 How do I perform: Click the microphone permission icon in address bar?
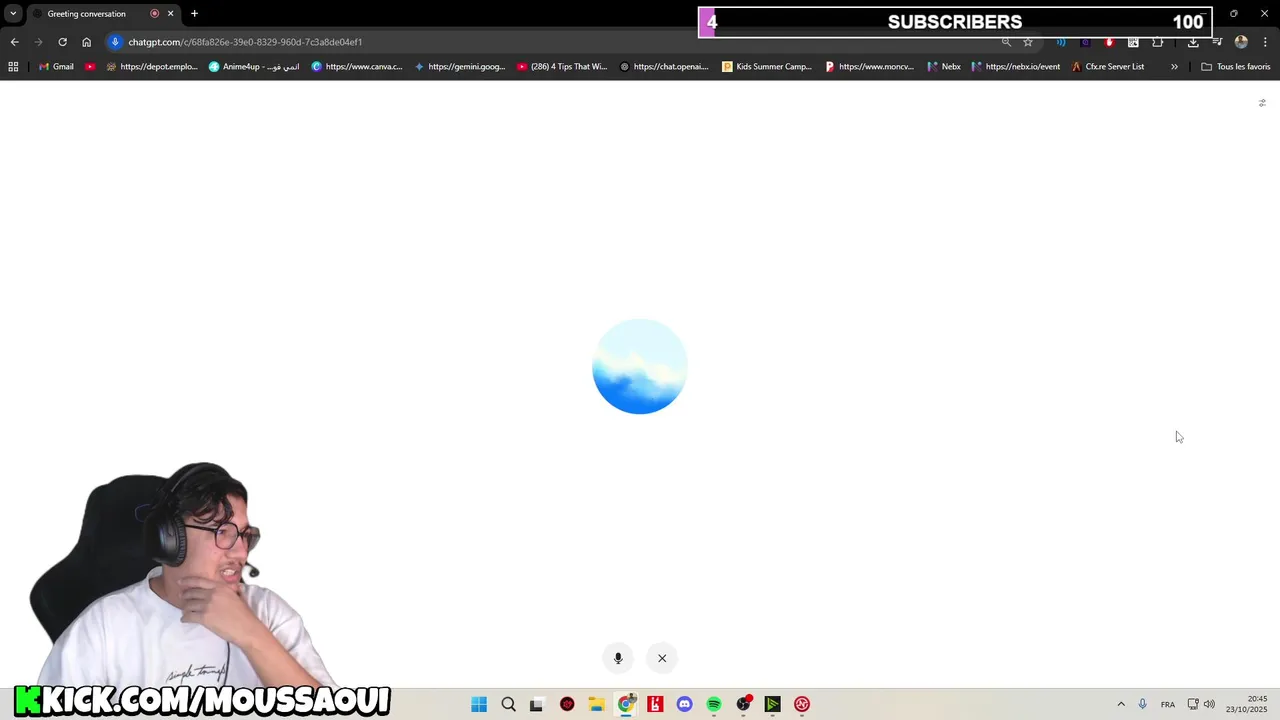click(x=115, y=42)
